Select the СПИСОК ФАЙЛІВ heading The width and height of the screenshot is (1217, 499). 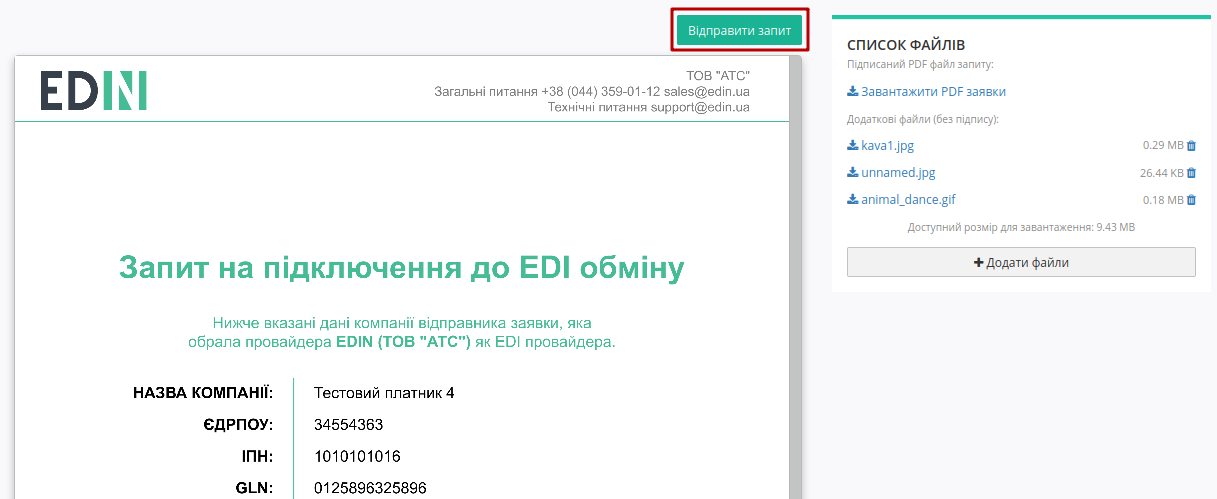click(905, 45)
